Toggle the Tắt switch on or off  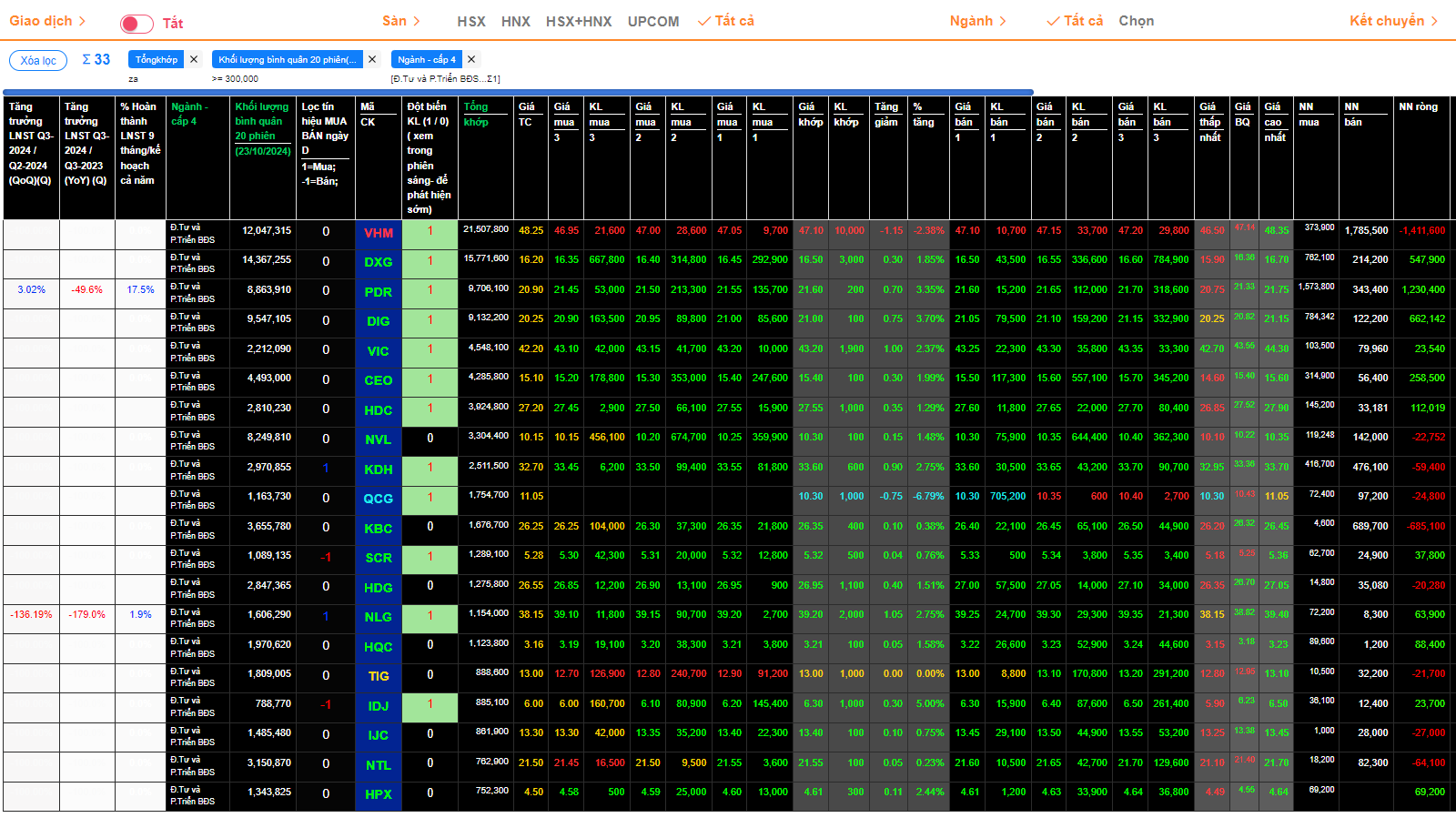click(136, 24)
